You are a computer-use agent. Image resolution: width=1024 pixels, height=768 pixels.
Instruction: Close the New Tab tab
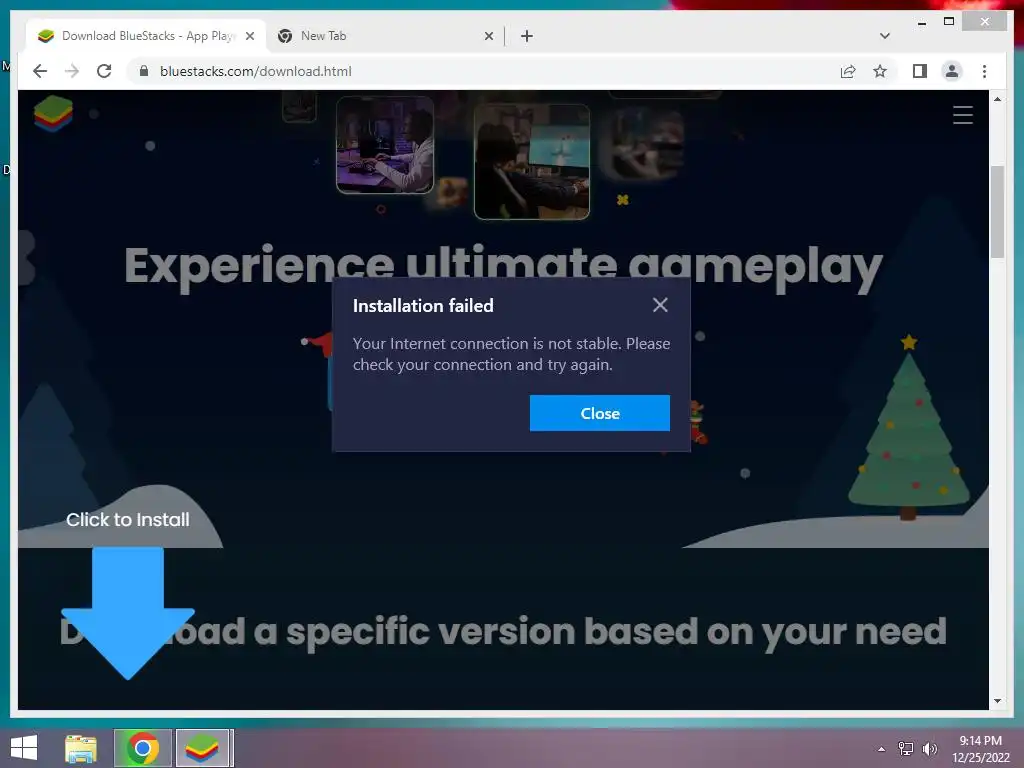click(x=488, y=36)
